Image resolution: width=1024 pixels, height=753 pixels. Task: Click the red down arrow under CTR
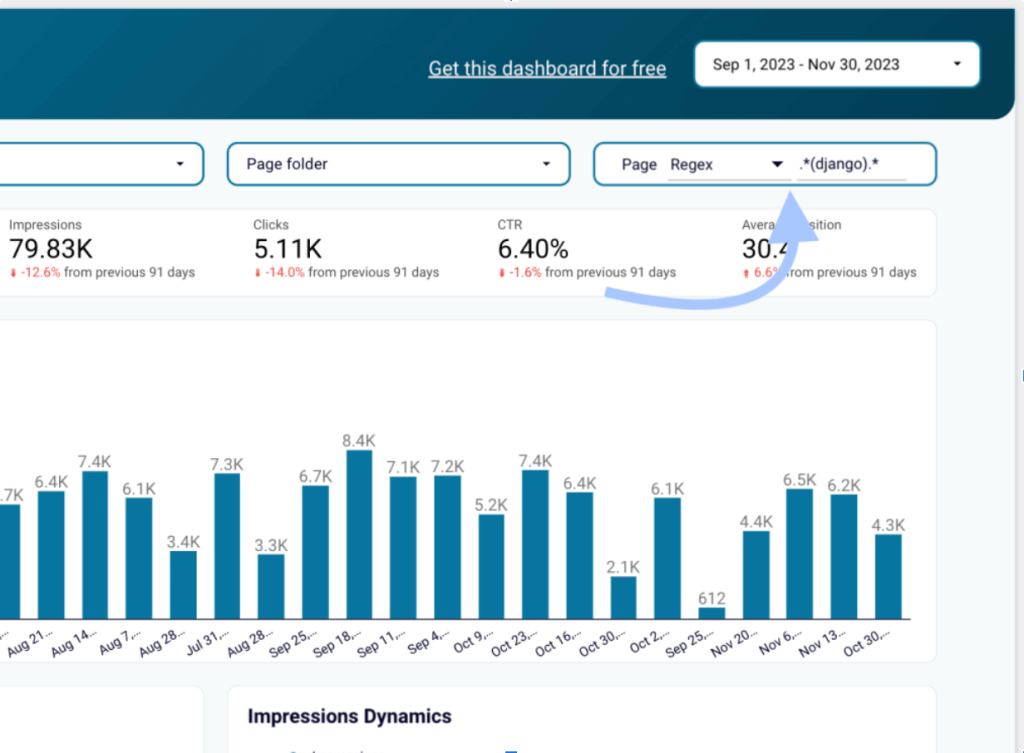pos(501,273)
